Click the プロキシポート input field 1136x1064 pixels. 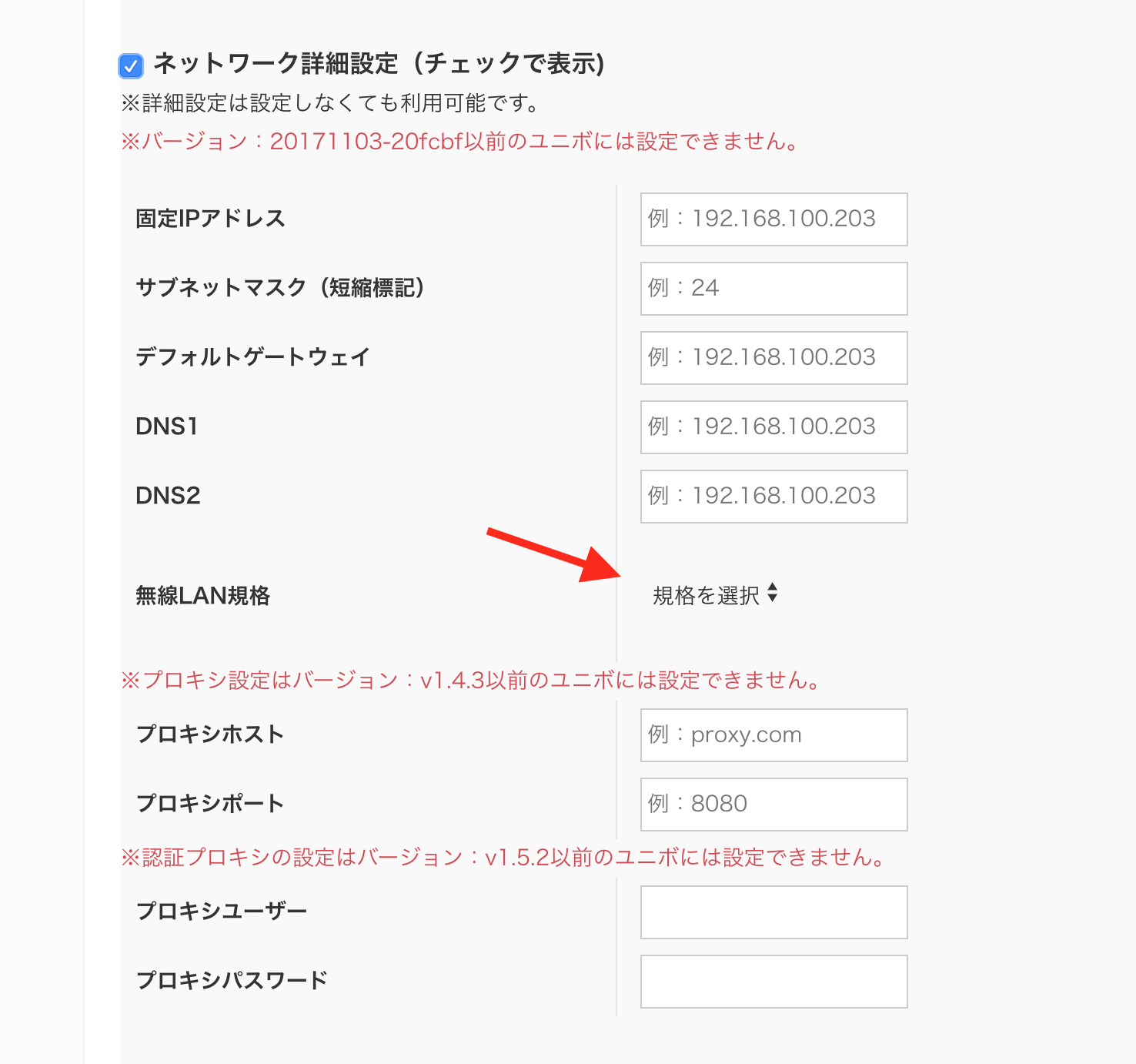[x=774, y=805]
